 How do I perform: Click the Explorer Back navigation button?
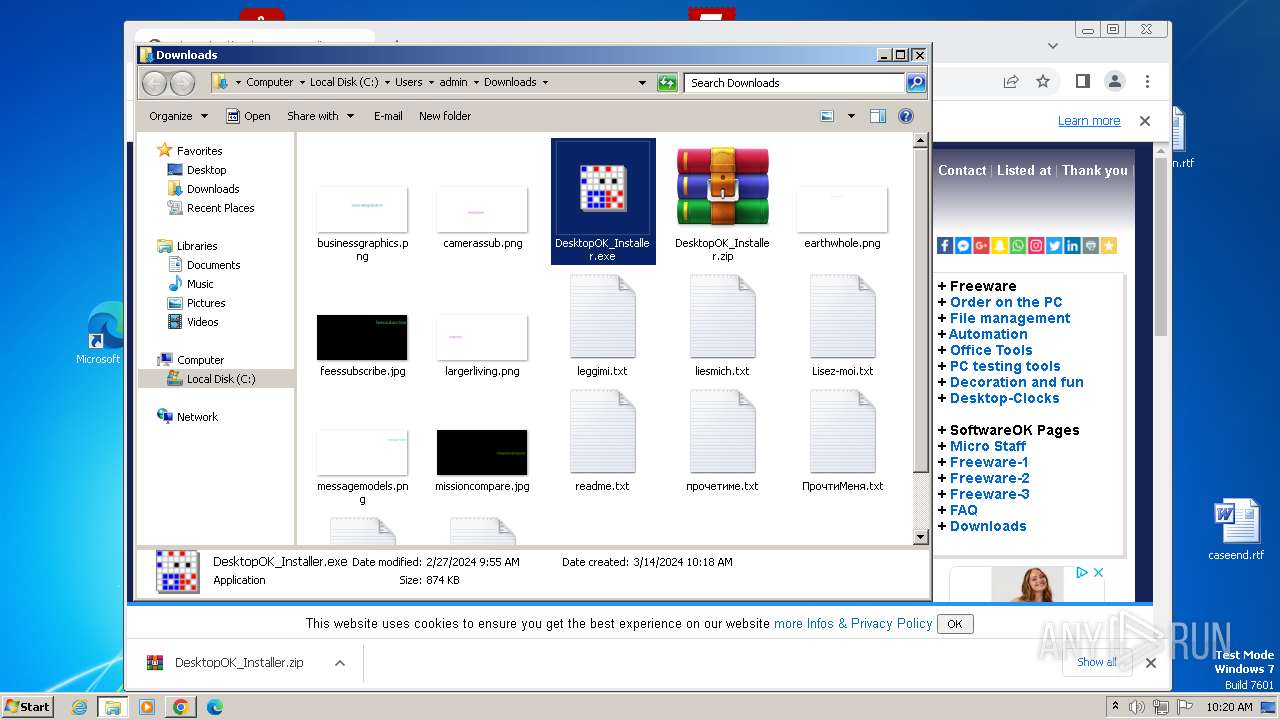point(155,83)
